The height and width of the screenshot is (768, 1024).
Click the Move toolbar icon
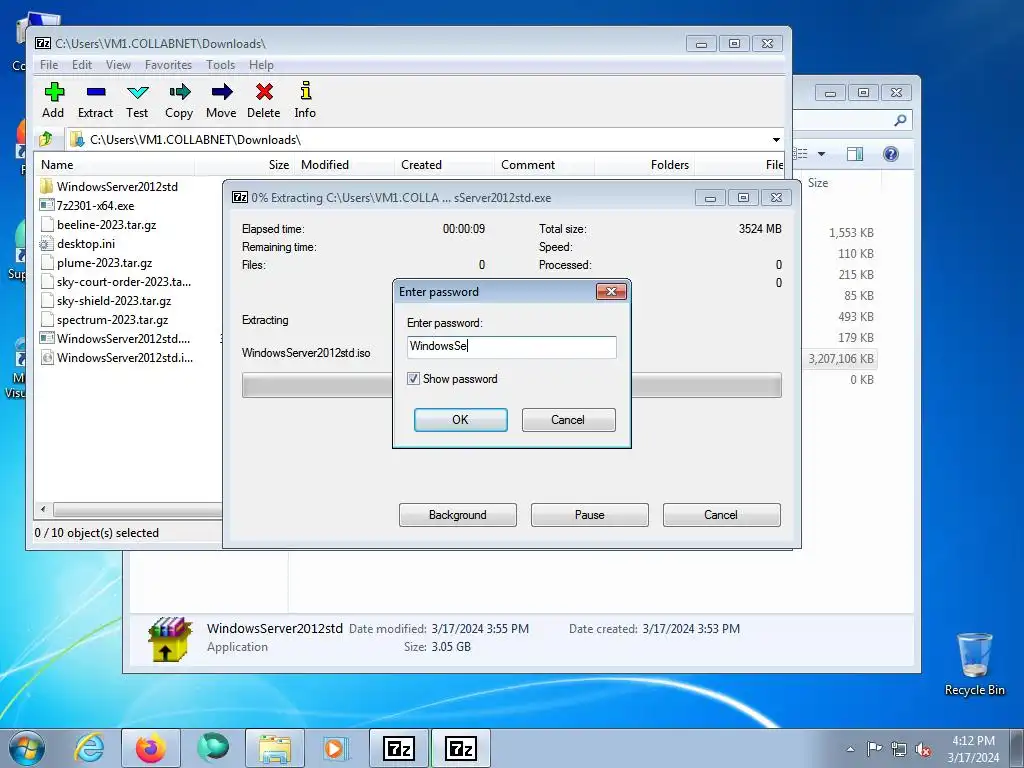[x=221, y=92]
